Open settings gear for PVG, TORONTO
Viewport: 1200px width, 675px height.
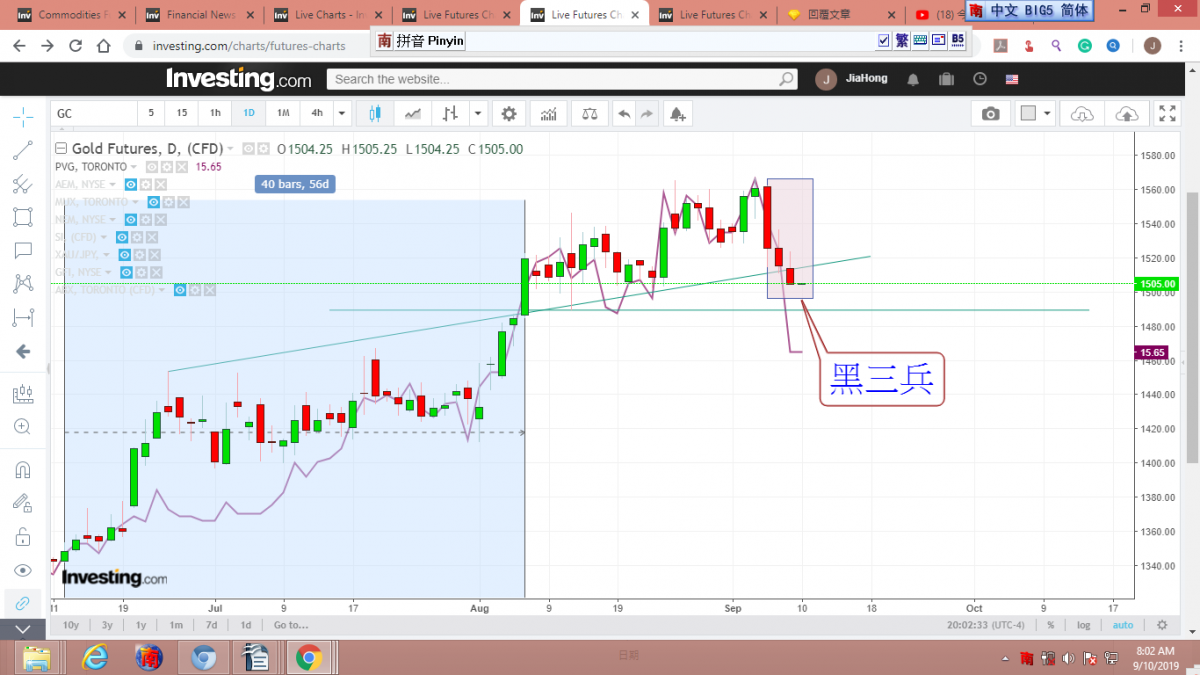point(168,167)
